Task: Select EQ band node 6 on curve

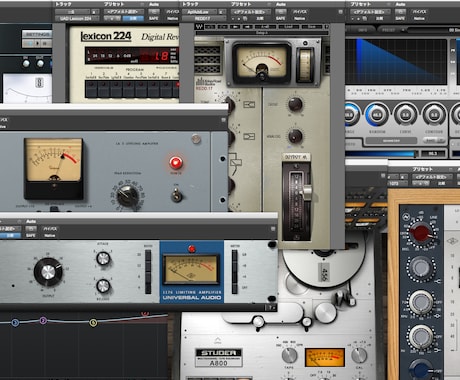Action: [x=93, y=322]
